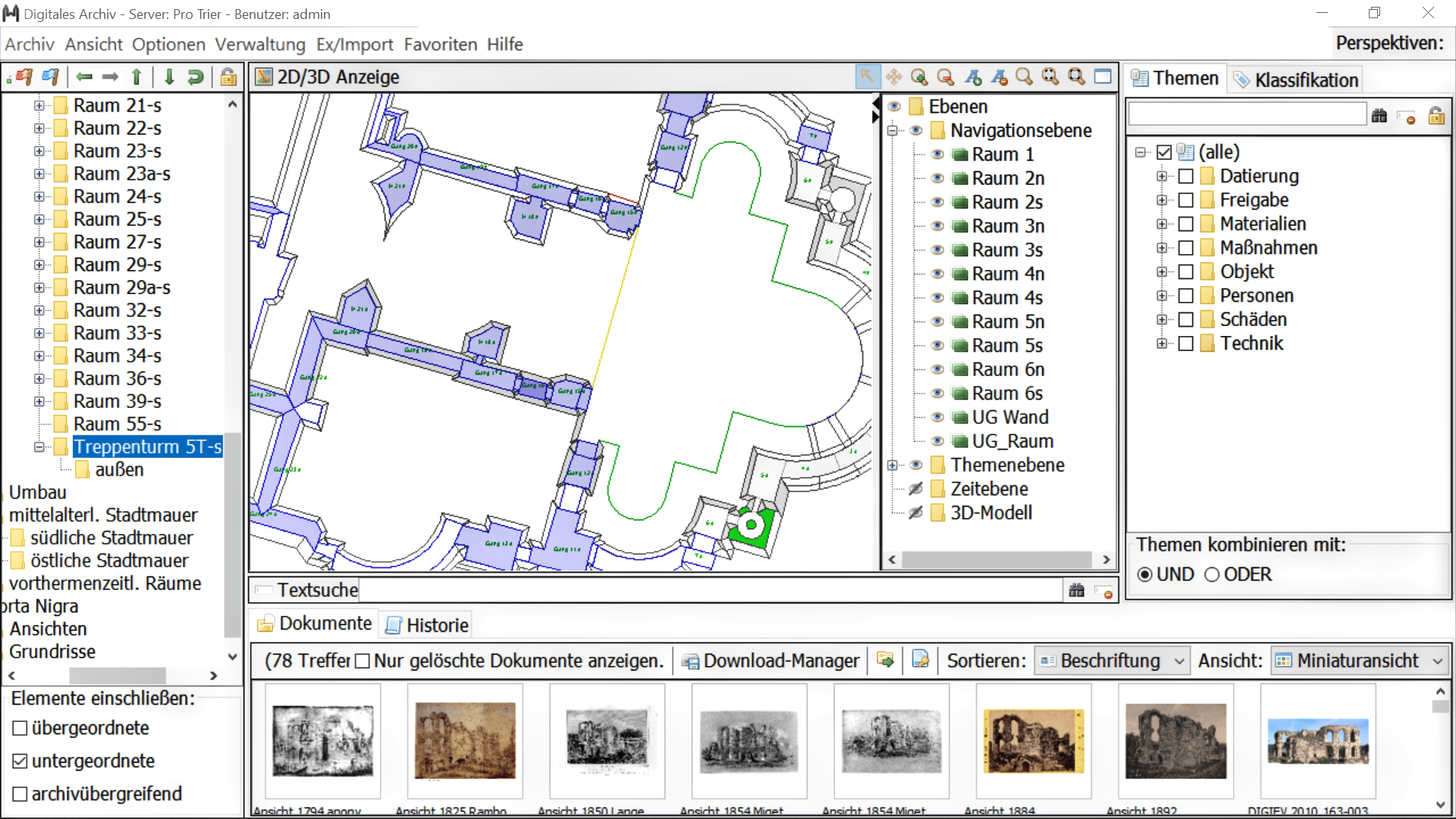Click the binoculars search icon in Themen panel
The height and width of the screenshot is (819, 1456).
point(1379,115)
